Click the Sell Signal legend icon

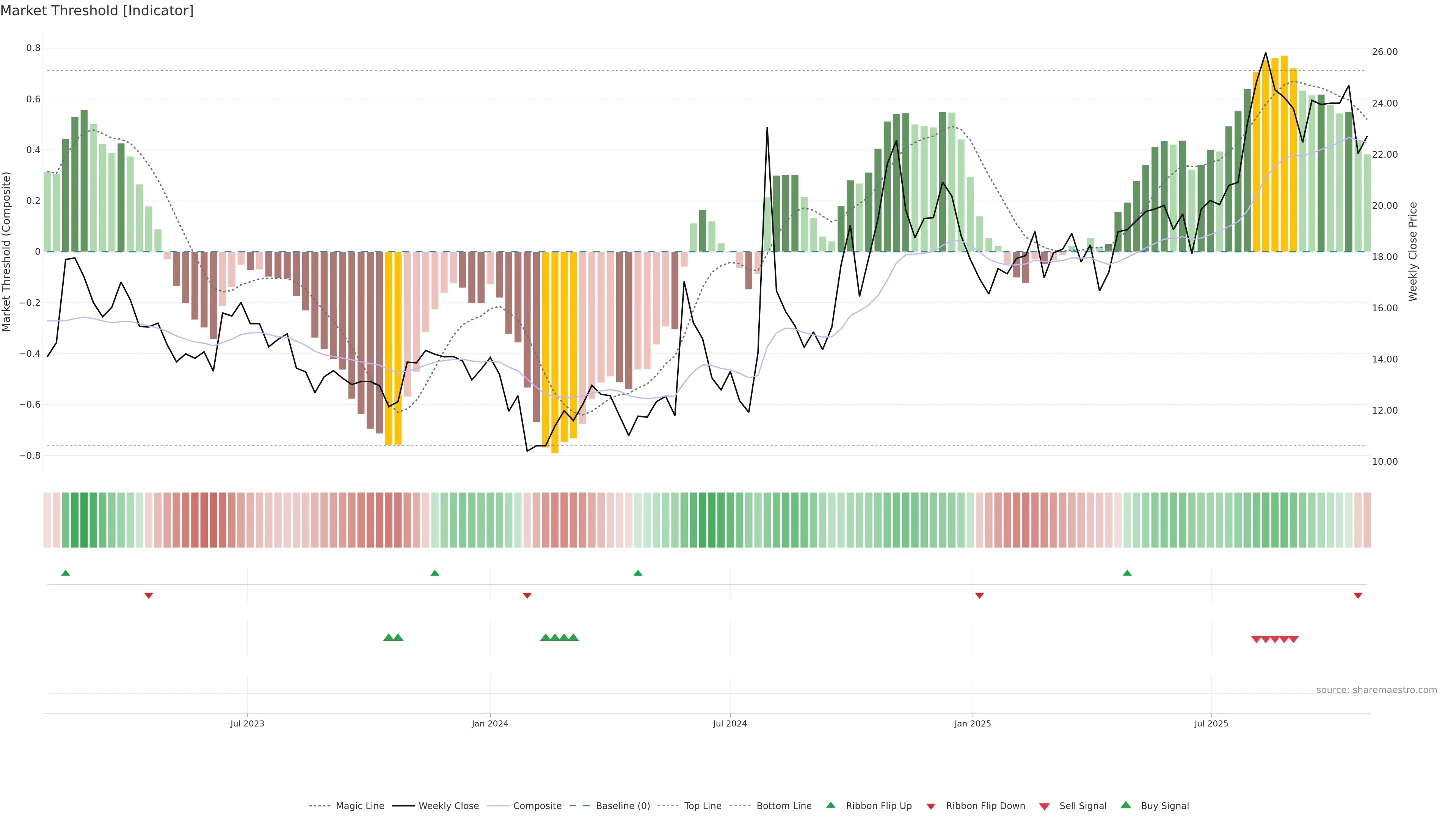[x=1045, y=806]
